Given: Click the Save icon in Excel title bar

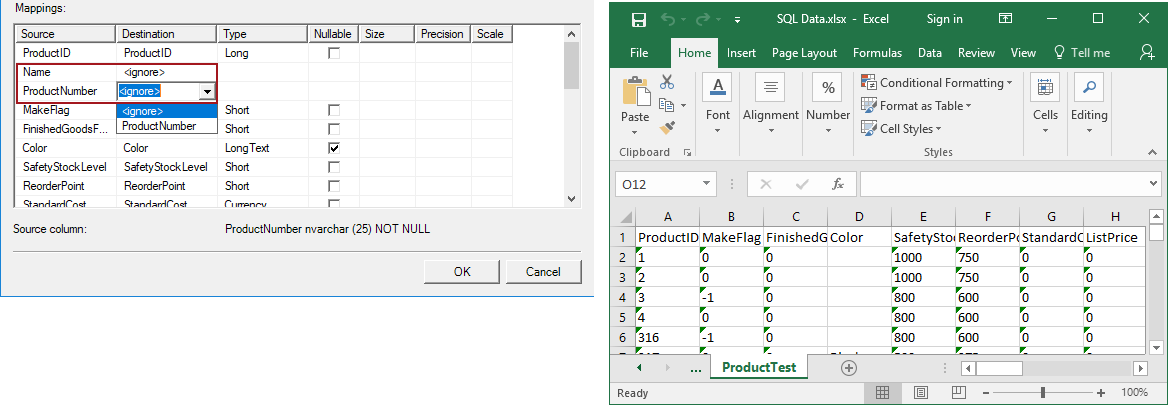Looking at the screenshot, I should pos(638,19).
